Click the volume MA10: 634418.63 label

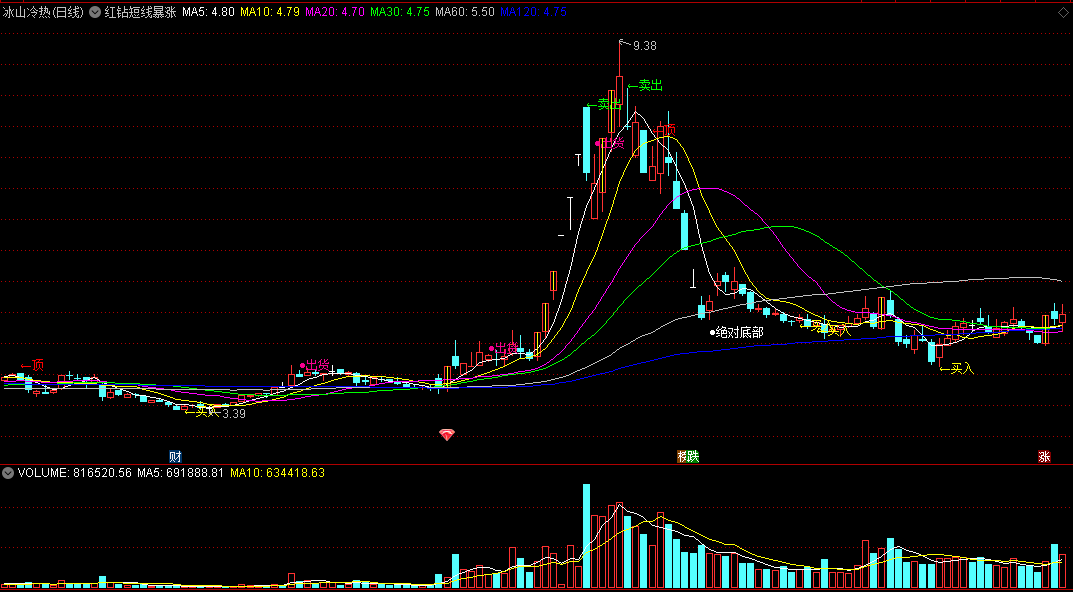click(x=277, y=472)
